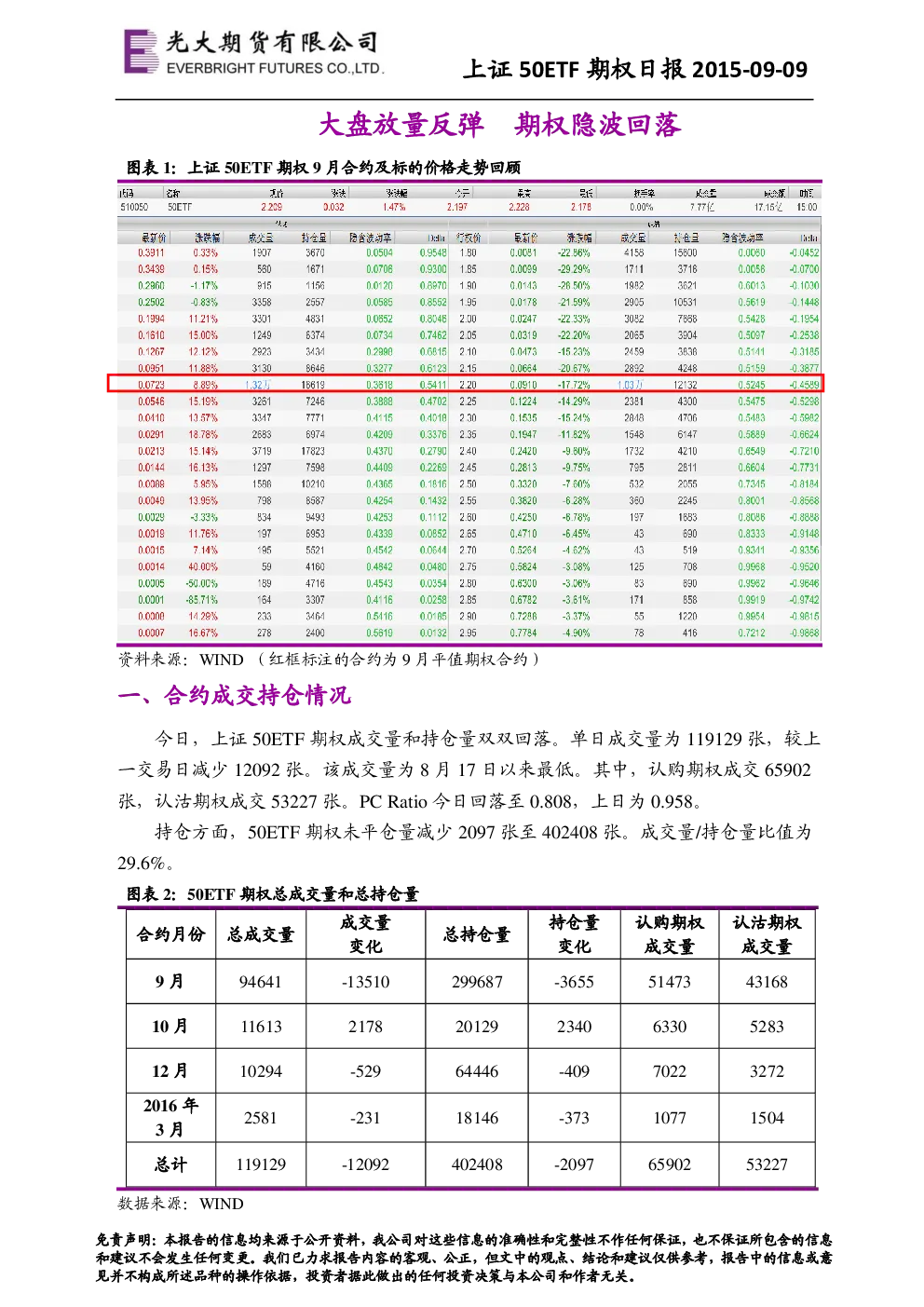Click the 总计 total row label
Viewport: 924px width, 1307px height.
click(171, 1164)
